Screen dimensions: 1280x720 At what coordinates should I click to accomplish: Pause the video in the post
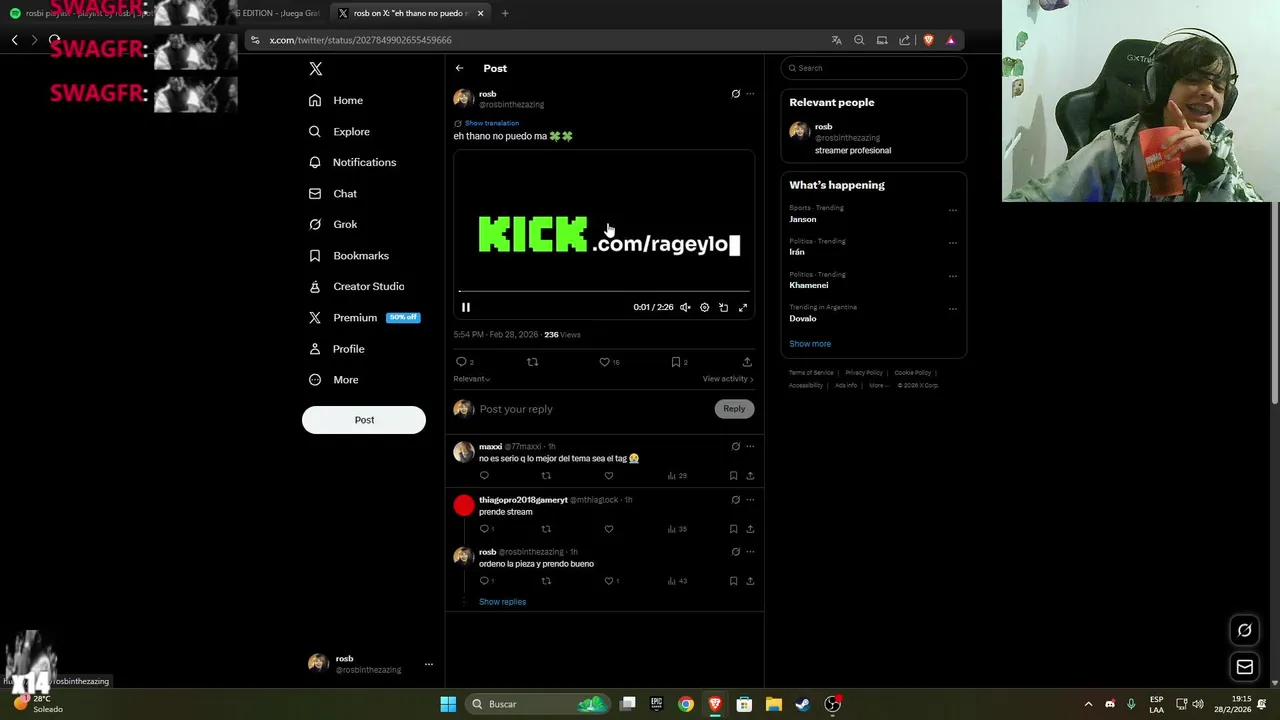click(465, 307)
